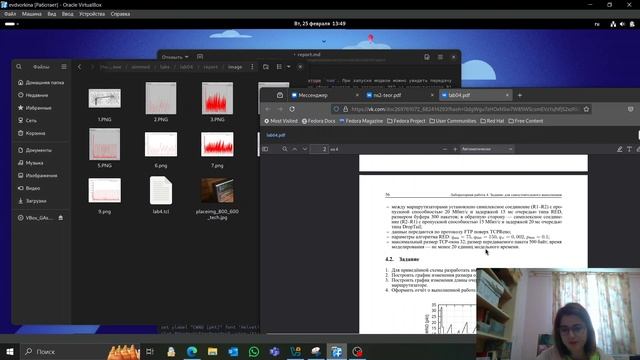Image resolution: width=640 pixels, height=360 pixels.
Task: Select the placeimg_800_600_tech.jpg file
Action: 217,190
